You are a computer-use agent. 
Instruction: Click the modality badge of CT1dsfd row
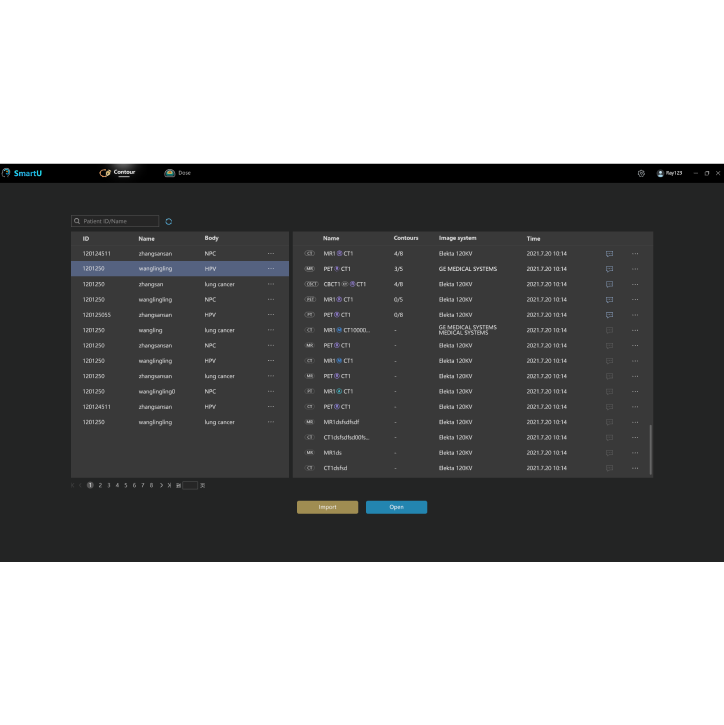coord(310,468)
